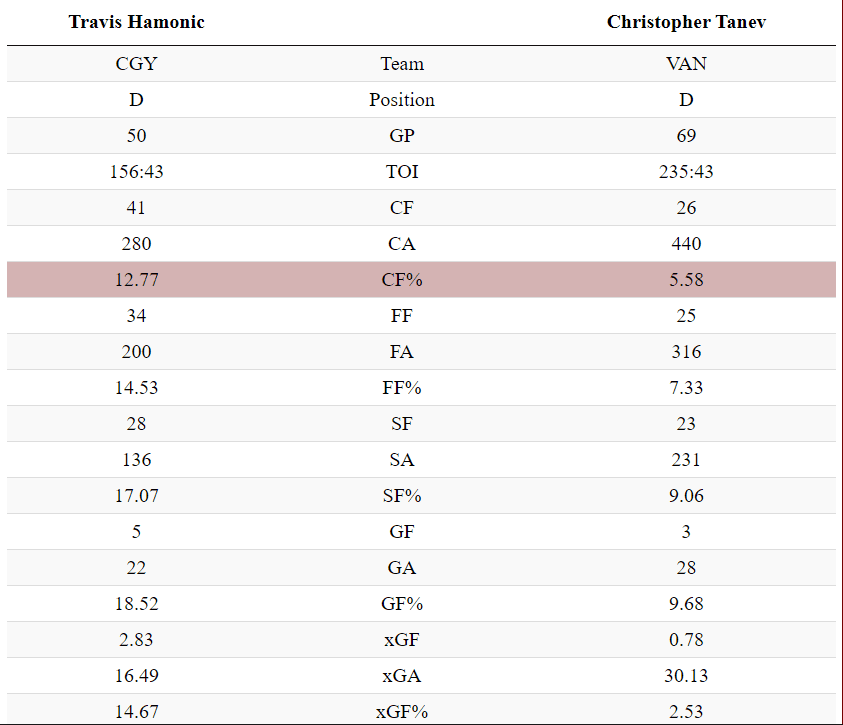The width and height of the screenshot is (843, 725).
Task: Click the Christopher Tanev column header
Action: [686, 22]
